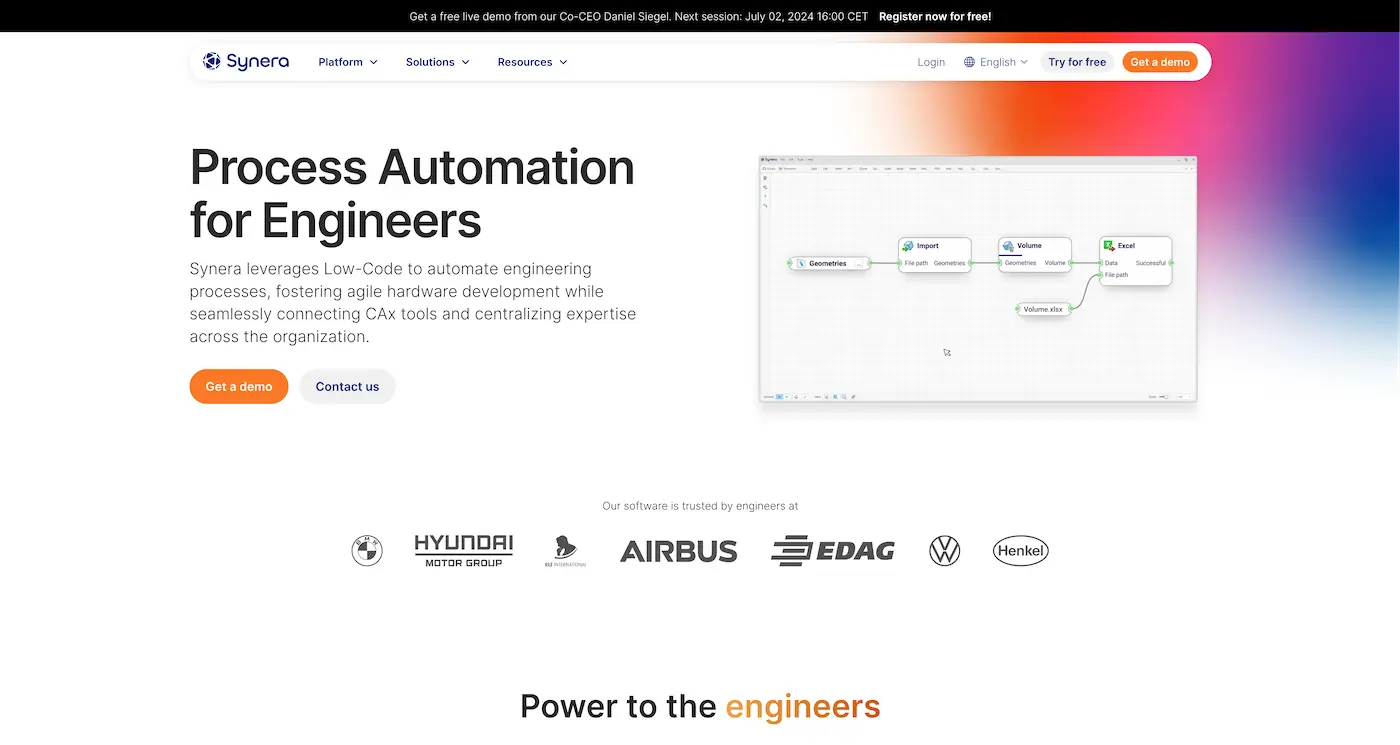Open the Resources dropdown

[532, 62]
